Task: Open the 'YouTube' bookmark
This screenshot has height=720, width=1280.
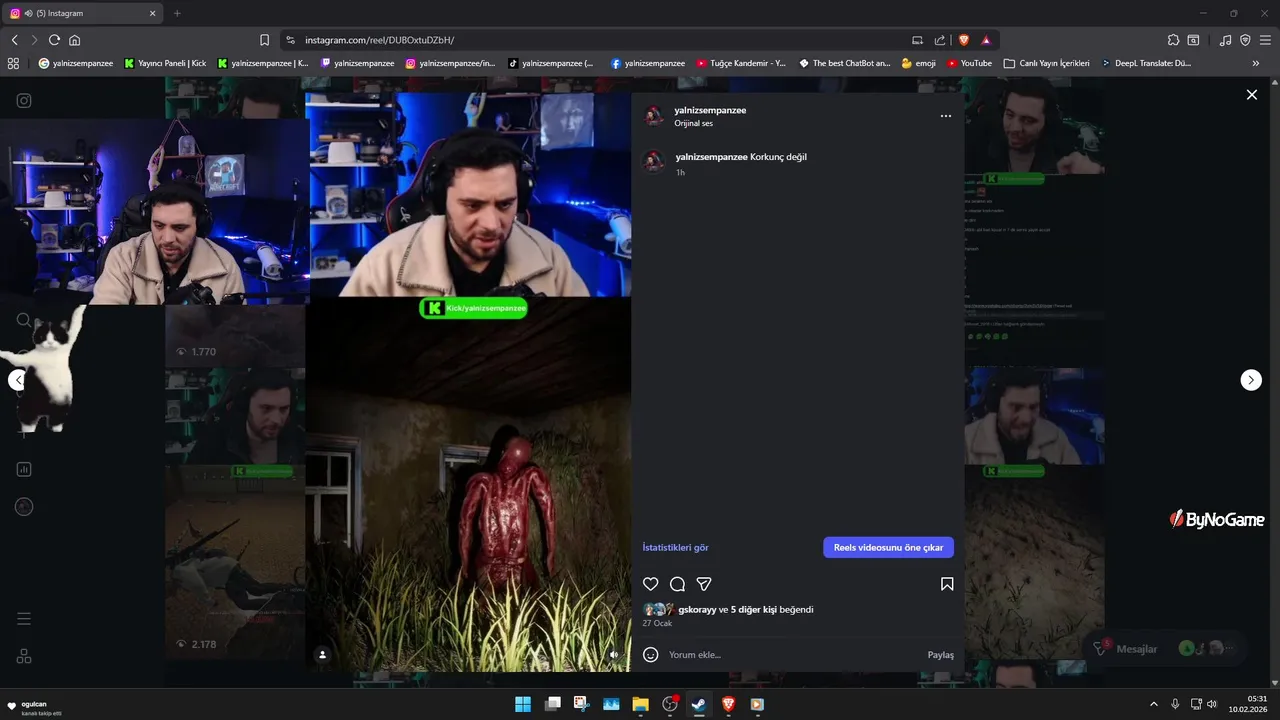Action: pos(969,63)
